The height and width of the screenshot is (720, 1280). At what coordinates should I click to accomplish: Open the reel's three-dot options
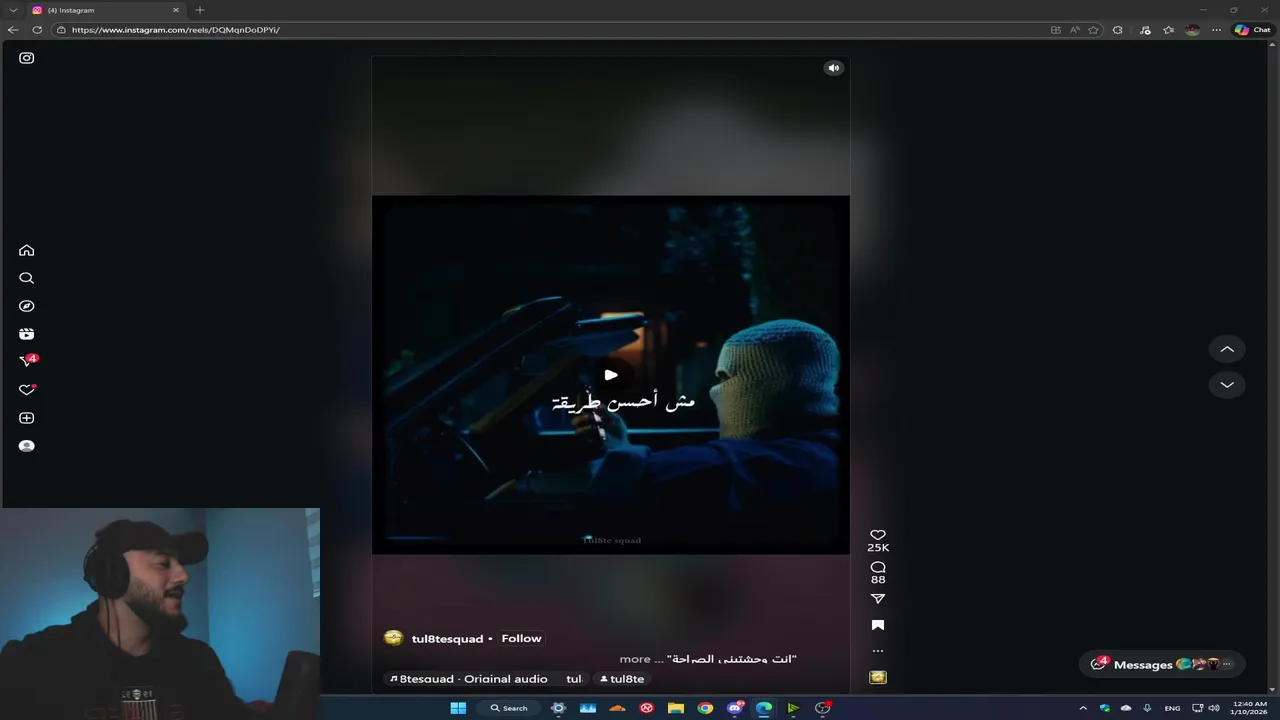click(878, 651)
